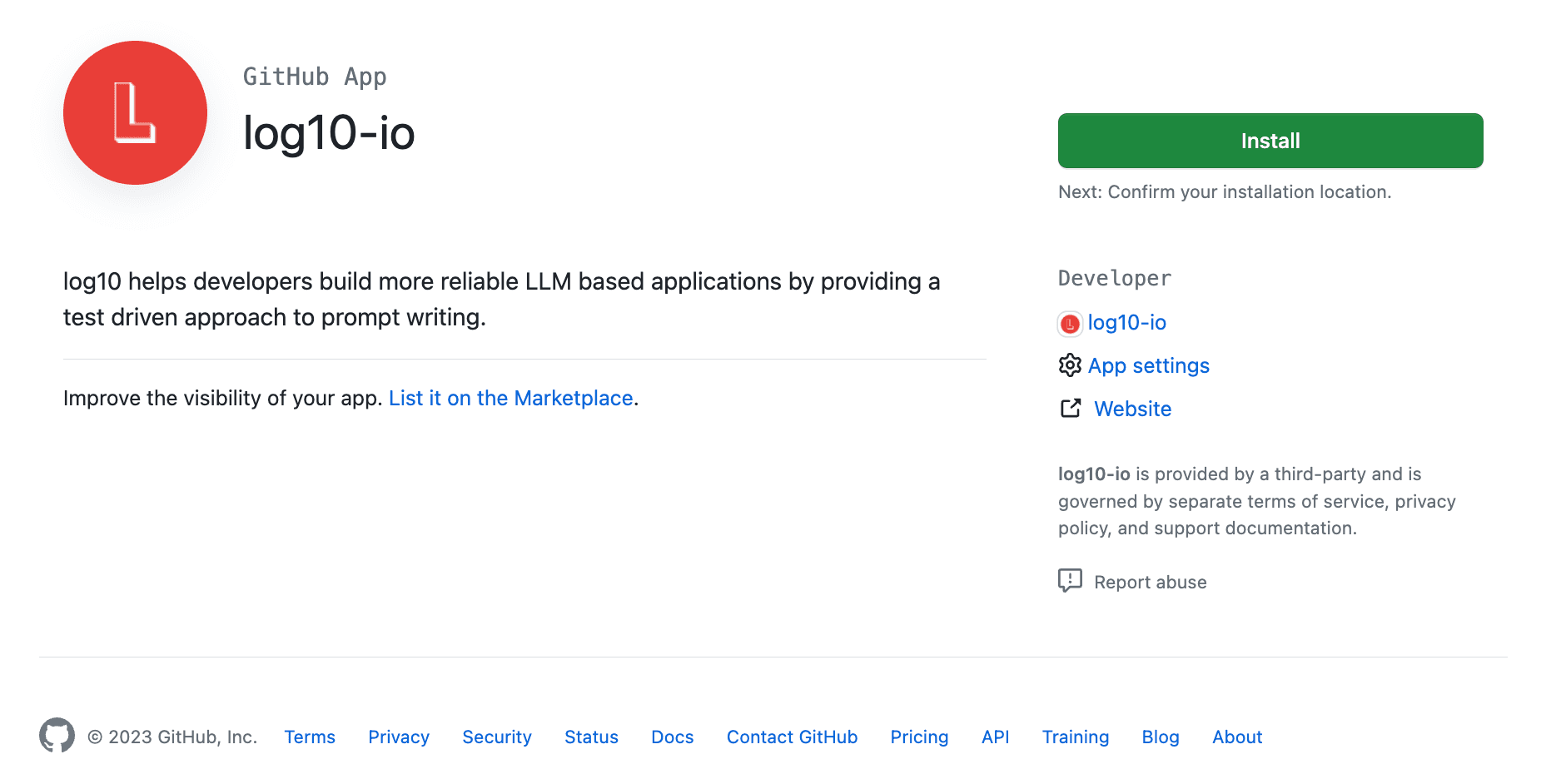Open the Terms footer link
This screenshot has width=1551, height=784.
[310, 737]
